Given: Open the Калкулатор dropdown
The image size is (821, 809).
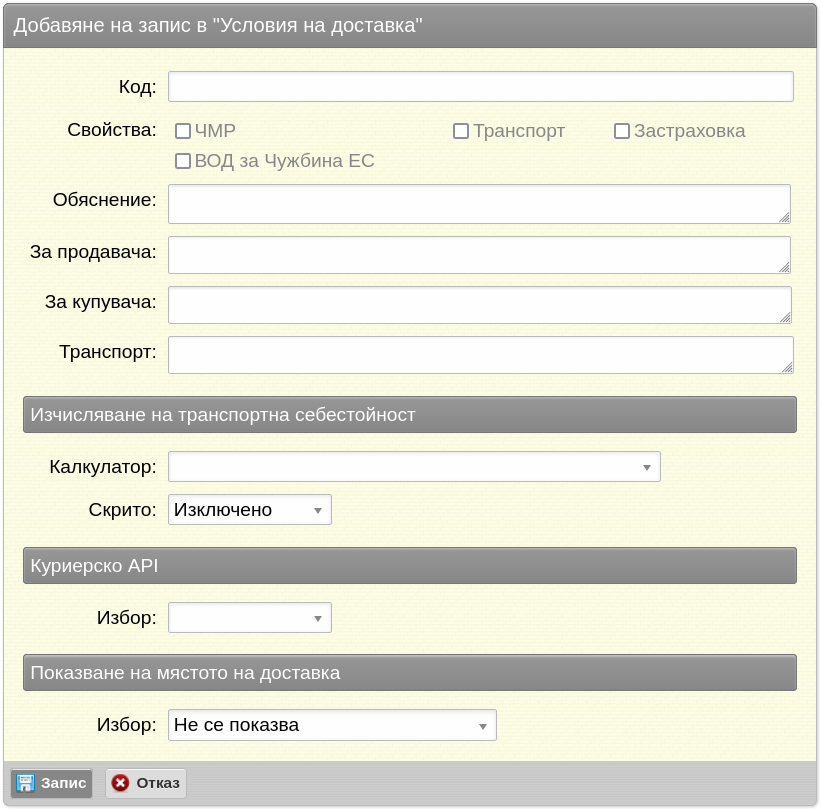Looking at the screenshot, I should (414, 467).
